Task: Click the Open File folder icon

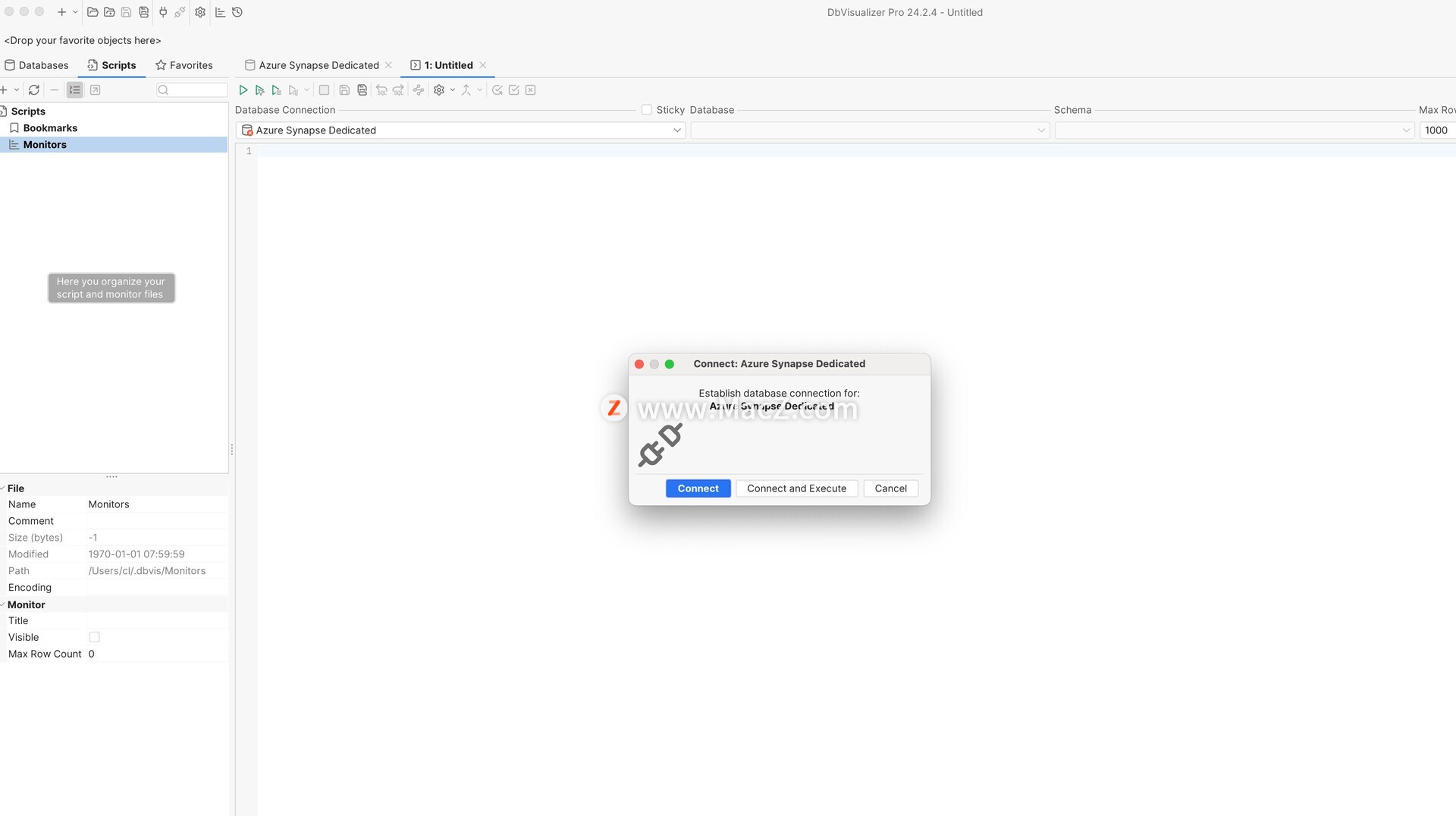Action: click(93, 12)
